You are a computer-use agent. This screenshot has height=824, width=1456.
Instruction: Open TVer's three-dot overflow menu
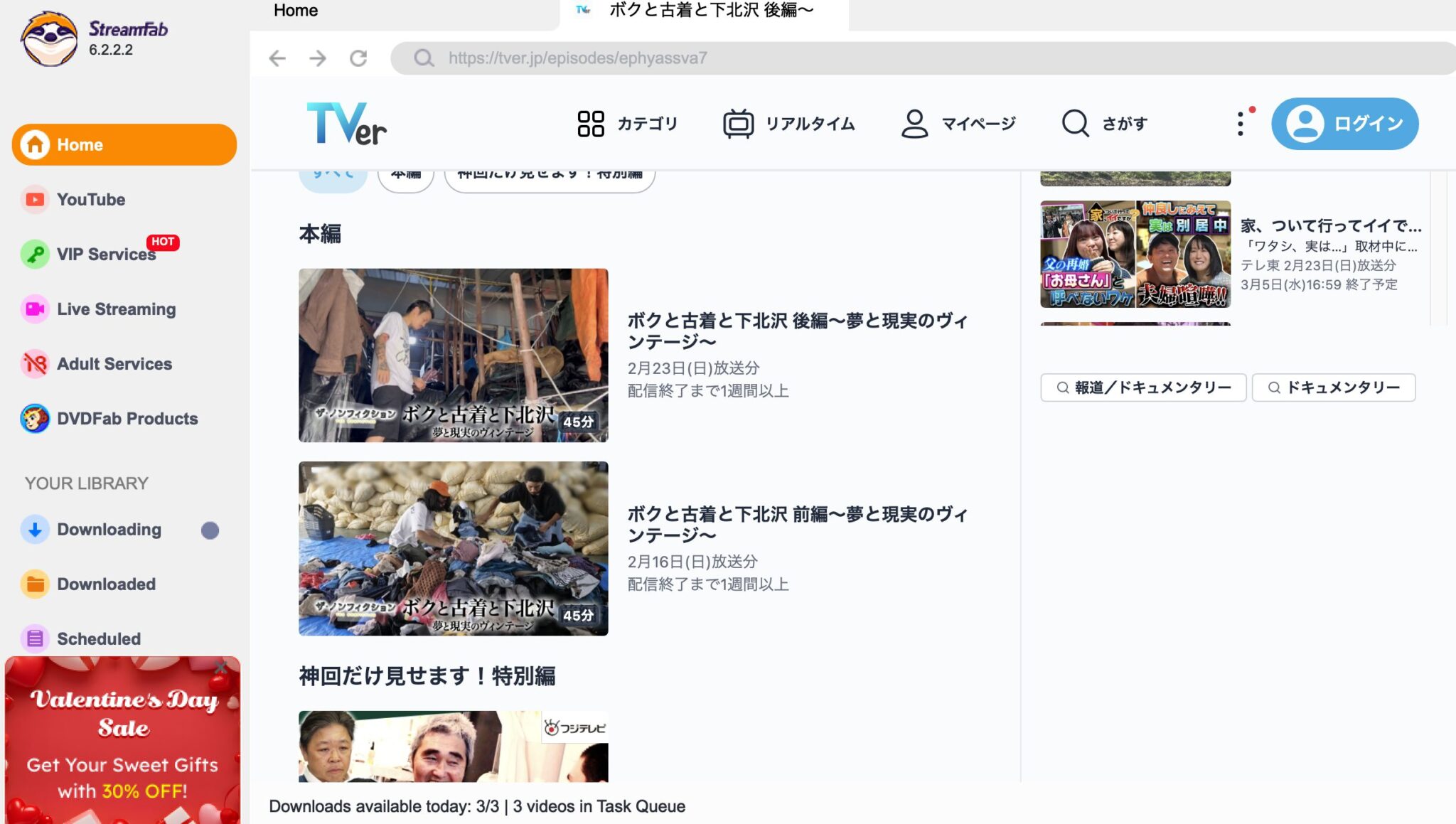click(1240, 123)
